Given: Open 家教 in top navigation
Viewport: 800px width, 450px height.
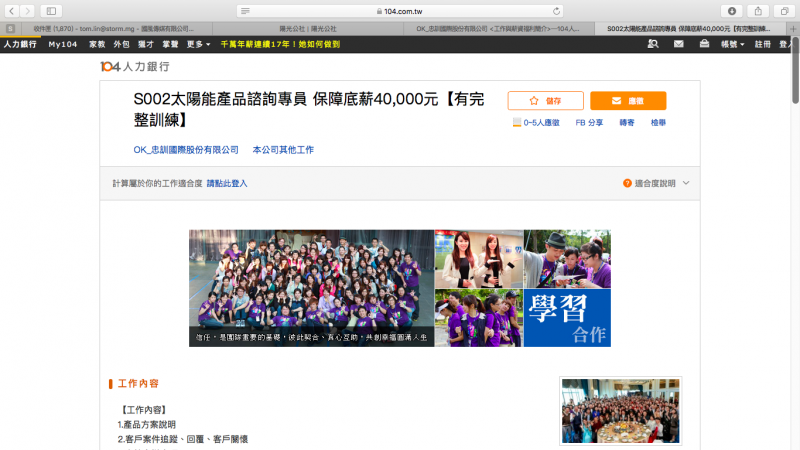Looking at the screenshot, I should coord(97,44).
